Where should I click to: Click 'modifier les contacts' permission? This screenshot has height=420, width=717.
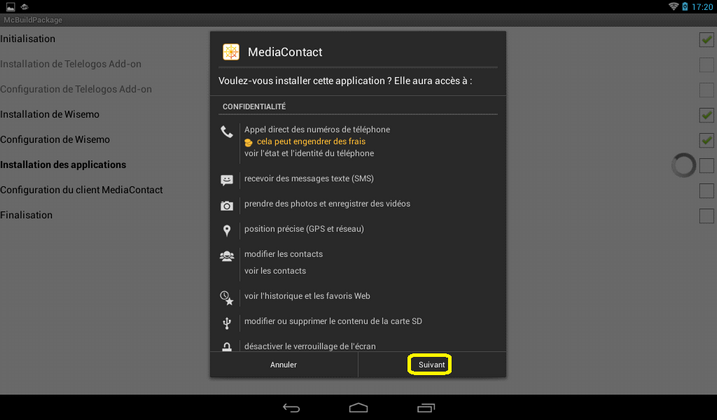[284, 254]
